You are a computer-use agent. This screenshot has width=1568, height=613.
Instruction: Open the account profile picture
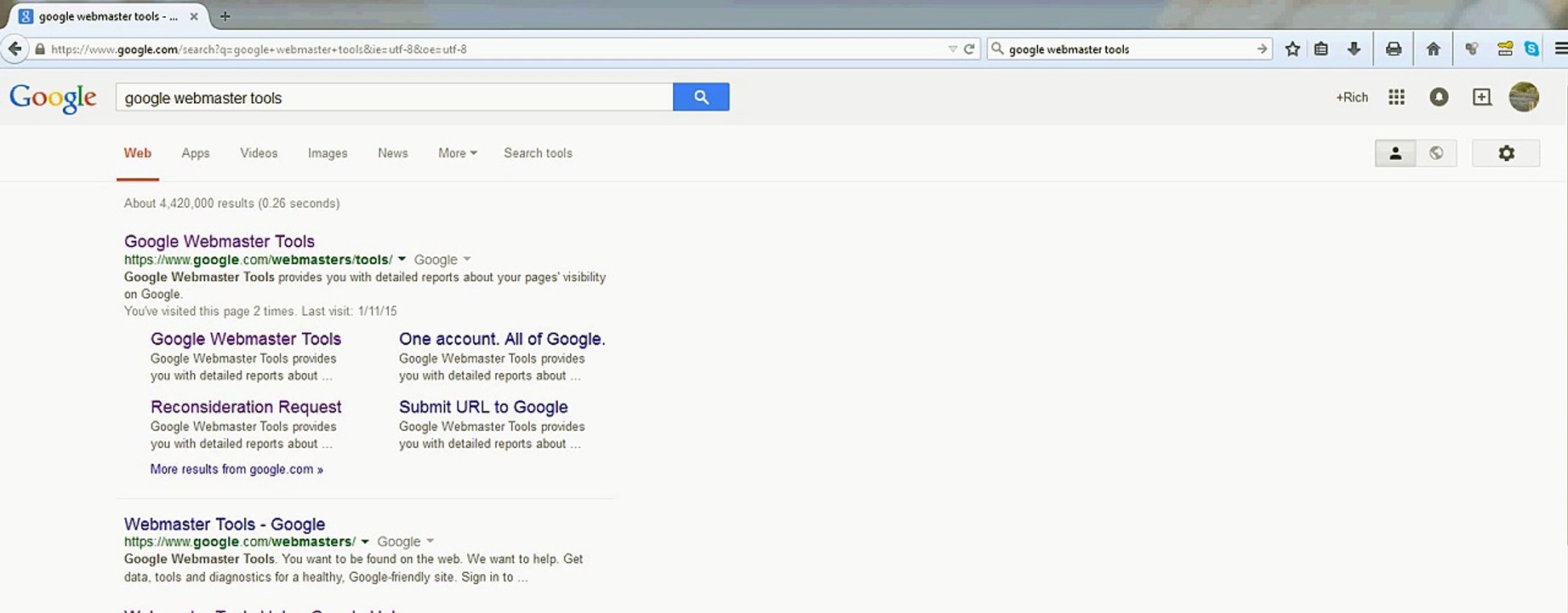1524,97
